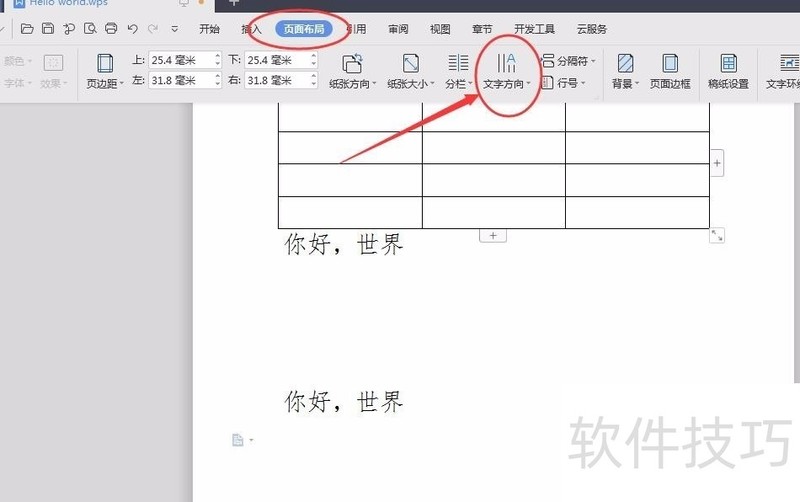800x502 pixels.
Task: Expand the 分栏 dropdown arrow
Action: pos(470,84)
